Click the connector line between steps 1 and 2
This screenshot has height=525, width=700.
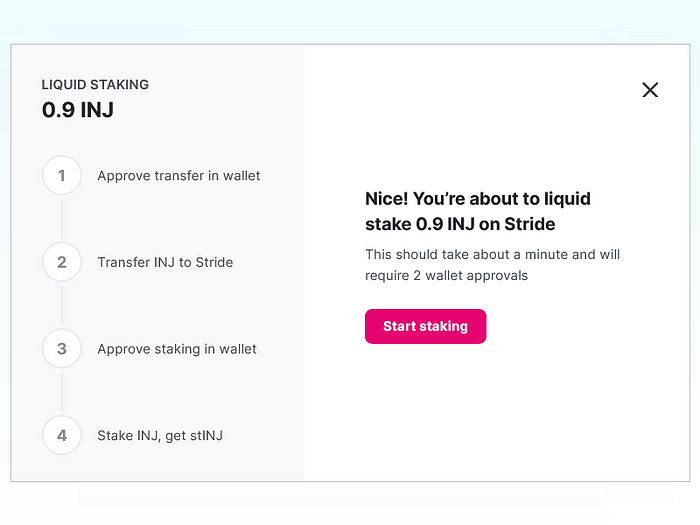(x=62, y=219)
